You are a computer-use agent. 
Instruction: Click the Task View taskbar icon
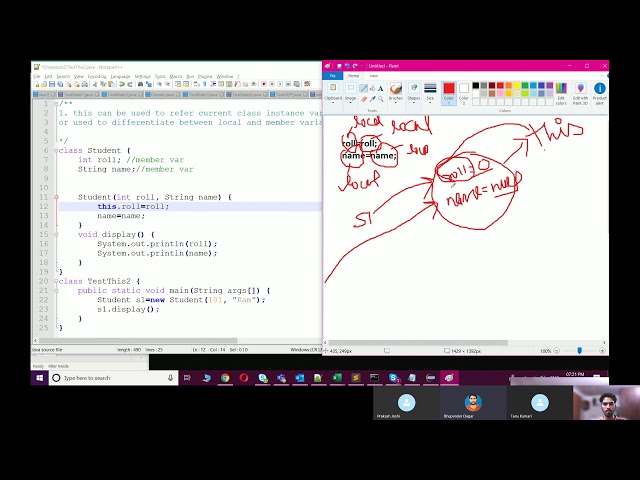point(187,378)
